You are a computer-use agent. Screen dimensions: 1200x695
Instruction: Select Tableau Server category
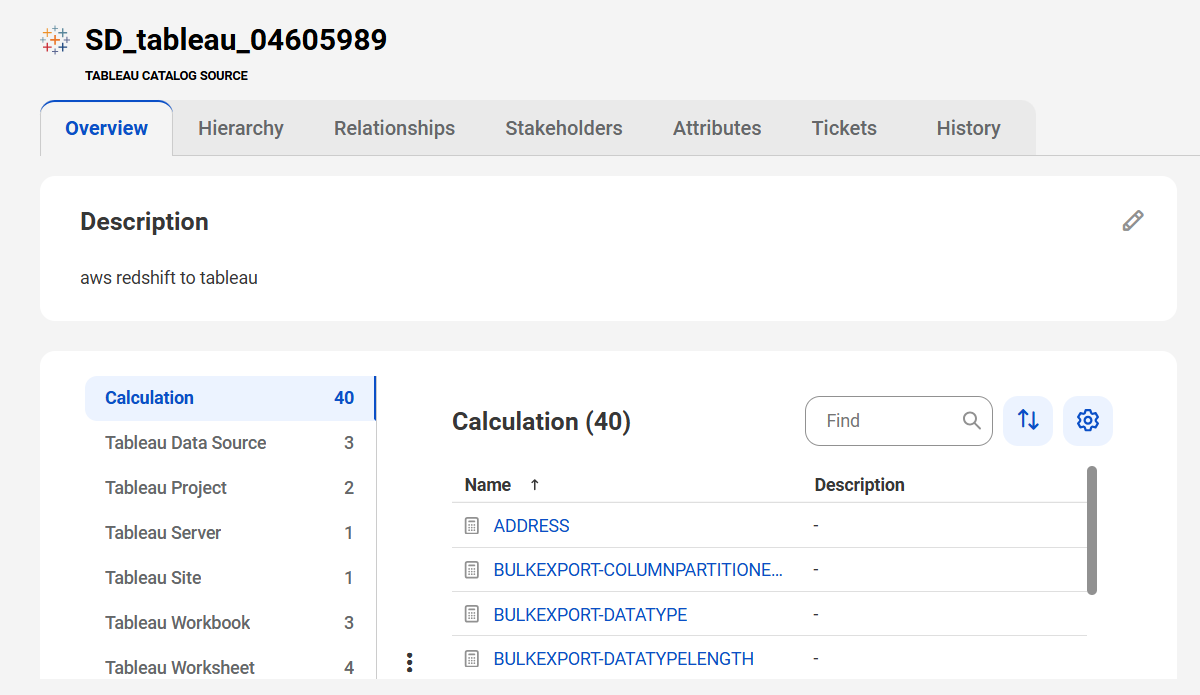click(x=230, y=533)
